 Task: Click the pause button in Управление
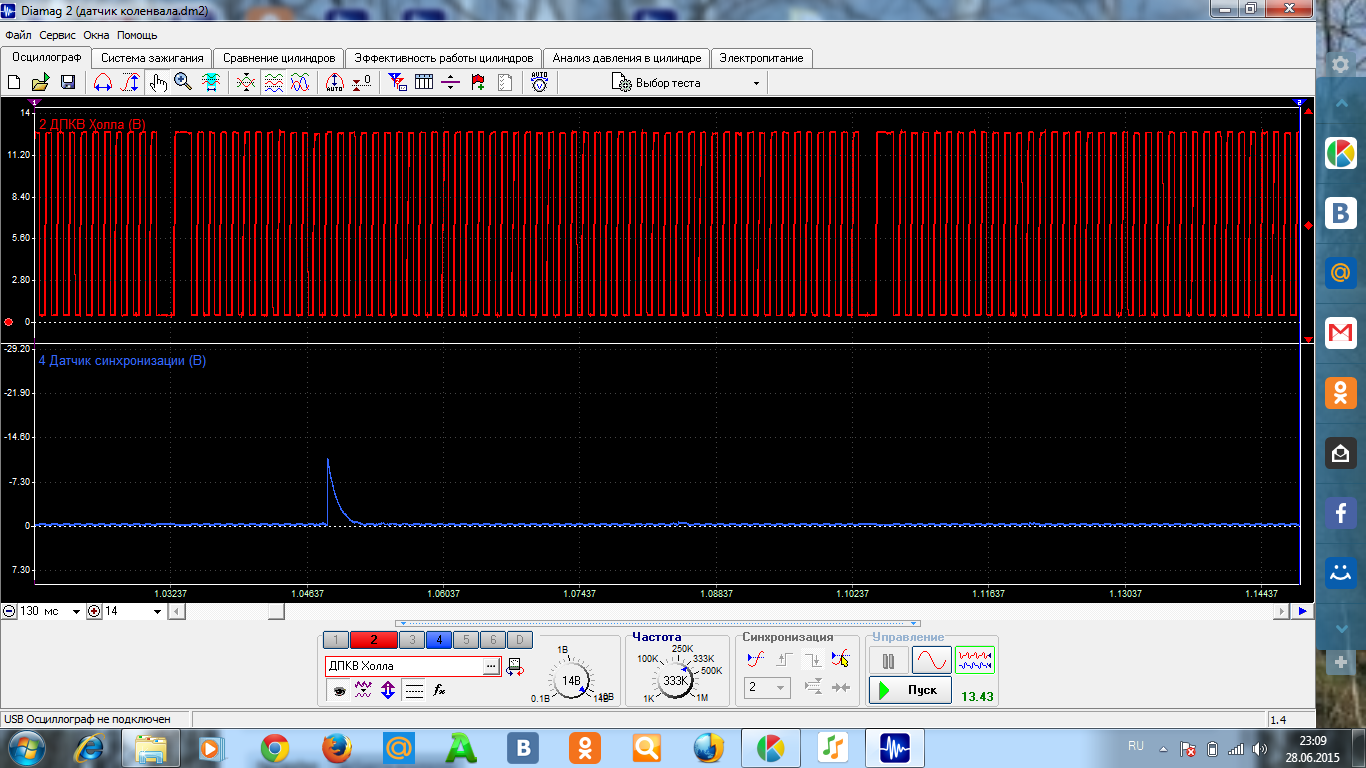889,660
